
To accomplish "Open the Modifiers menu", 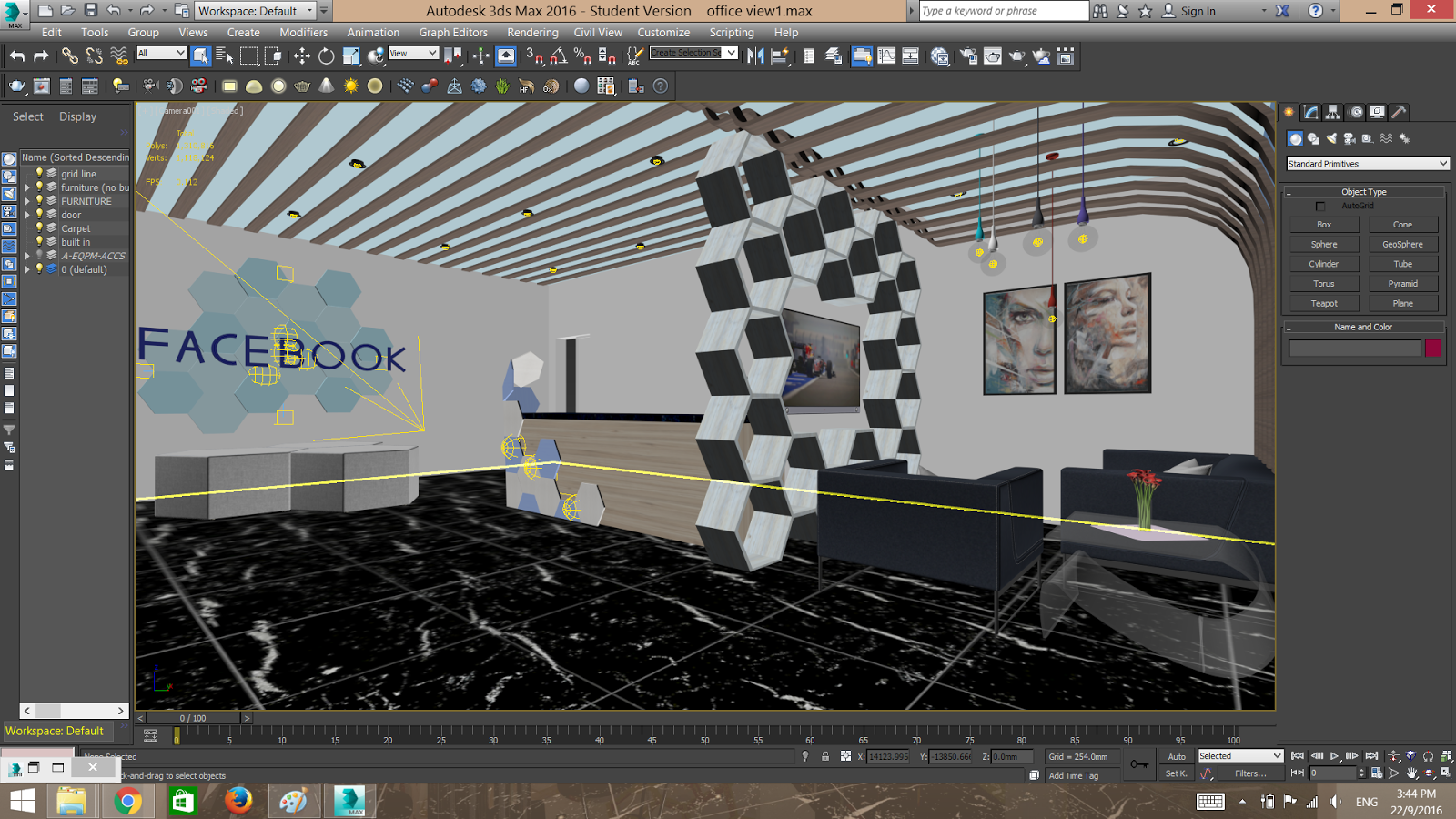I will click(x=303, y=32).
